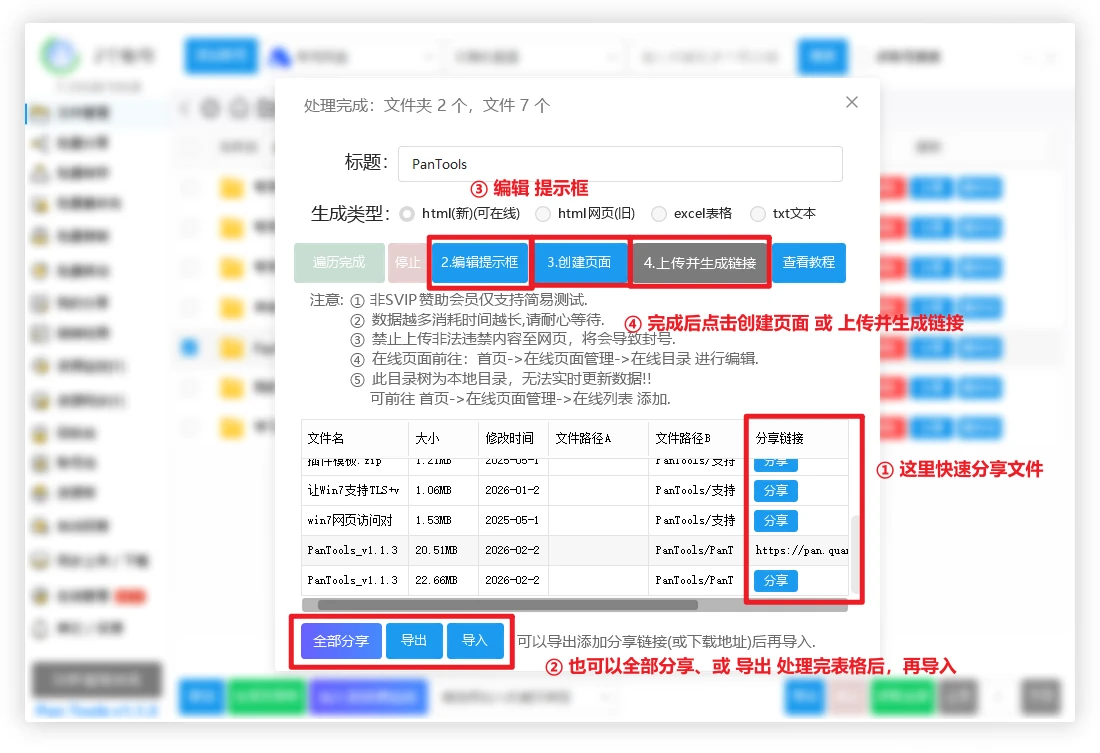The height and width of the screenshot is (753, 1100).
Task: Click the 3.创建页面 button
Action: coord(580,263)
